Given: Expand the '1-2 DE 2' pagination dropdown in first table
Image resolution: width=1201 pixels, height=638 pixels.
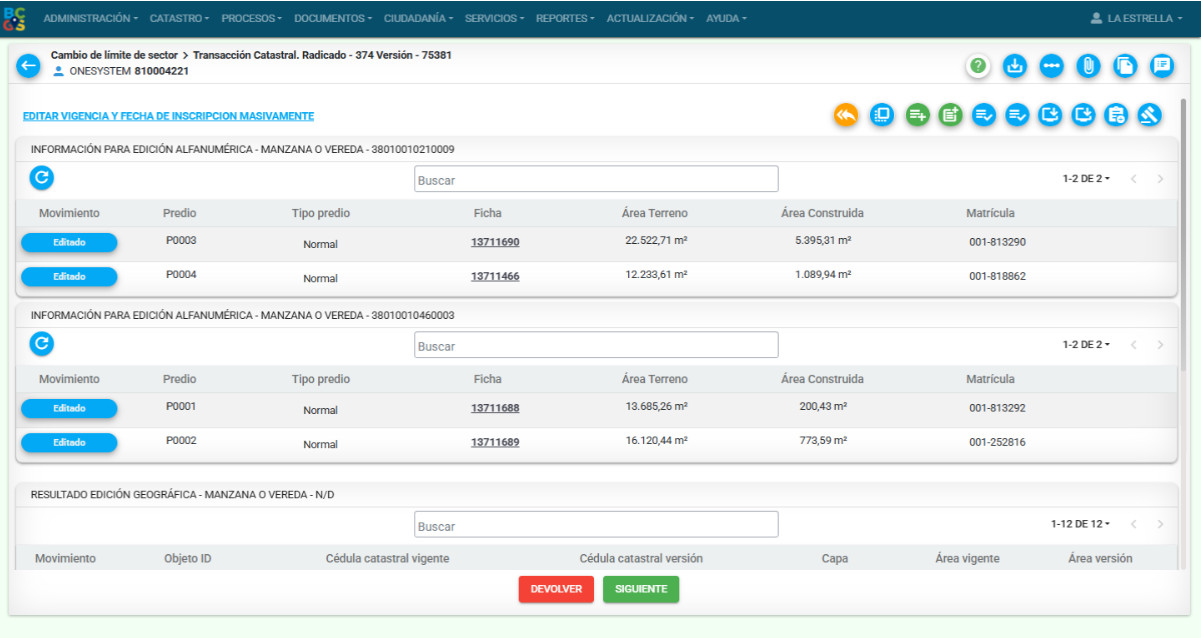Looking at the screenshot, I should (x=1086, y=179).
